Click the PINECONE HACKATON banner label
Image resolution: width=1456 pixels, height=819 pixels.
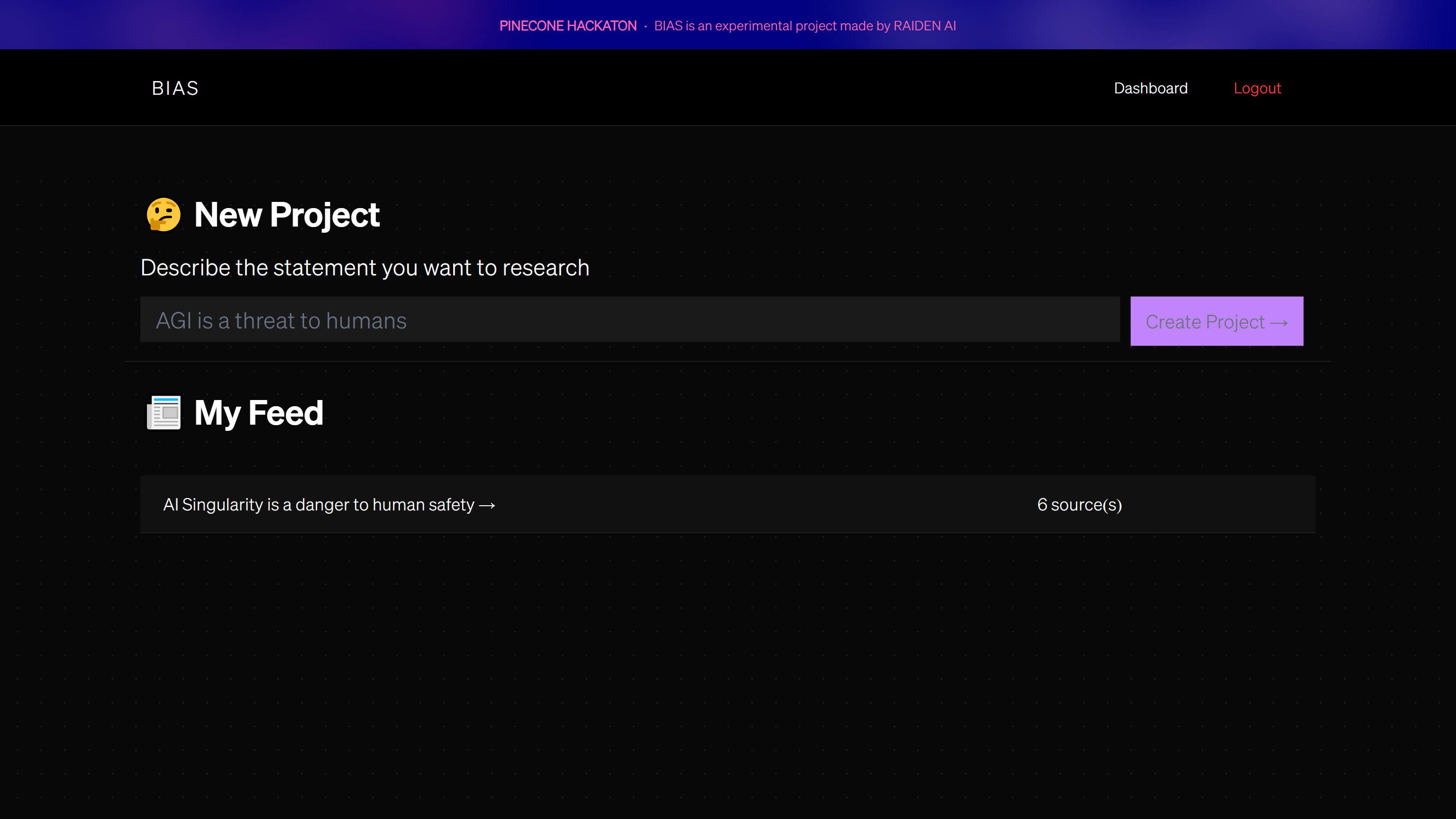[568, 26]
